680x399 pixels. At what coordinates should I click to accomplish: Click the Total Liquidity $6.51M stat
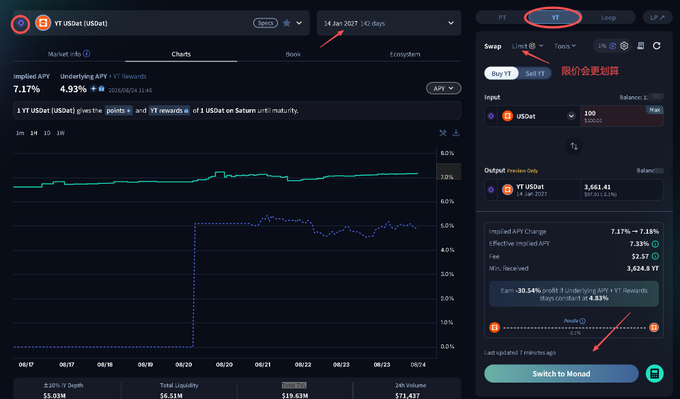pyautogui.click(x=179, y=390)
